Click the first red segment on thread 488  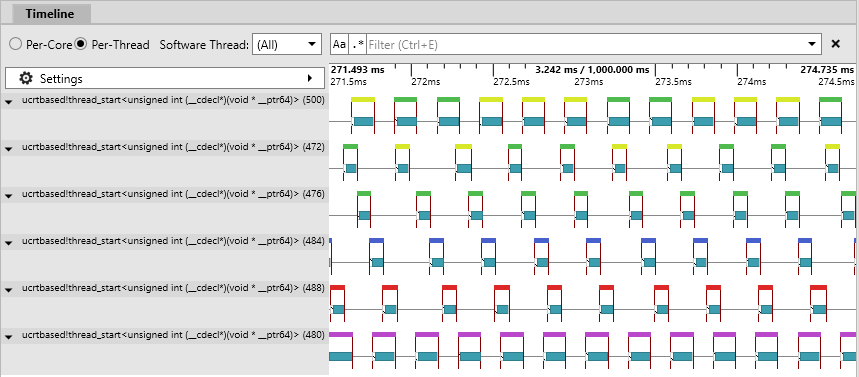[x=337, y=287]
